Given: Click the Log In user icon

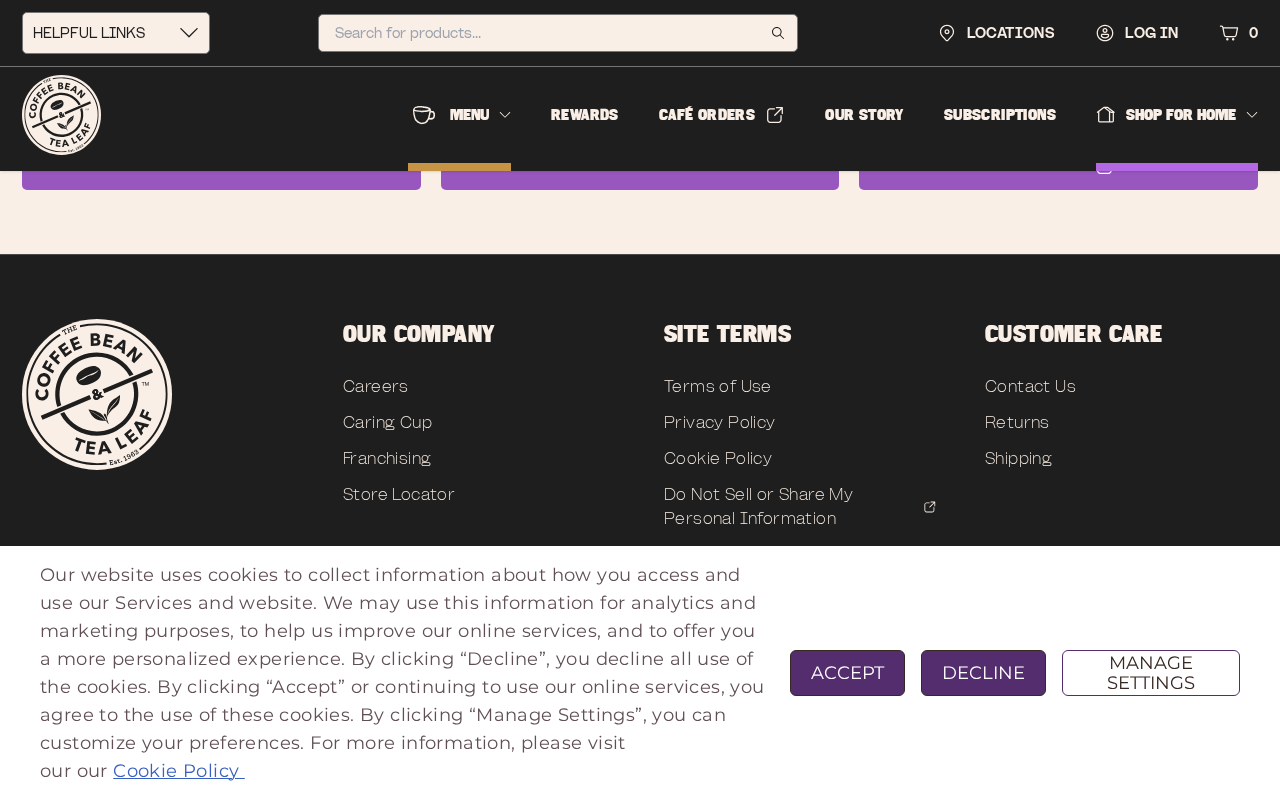Looking at the screenshot, I should [1105, 33].
